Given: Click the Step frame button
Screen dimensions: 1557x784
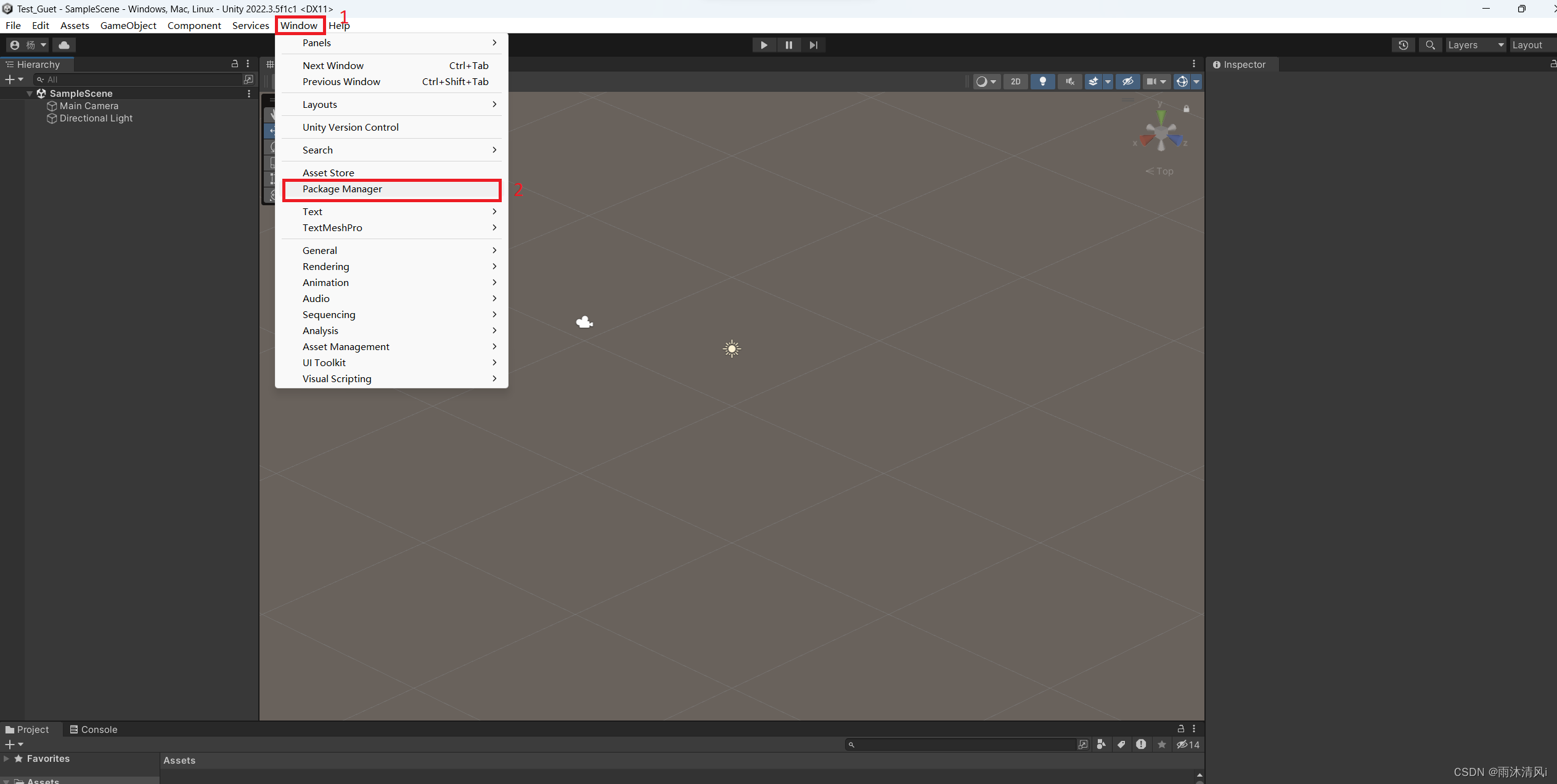Looking at the screenshot, I should point(813,45).
